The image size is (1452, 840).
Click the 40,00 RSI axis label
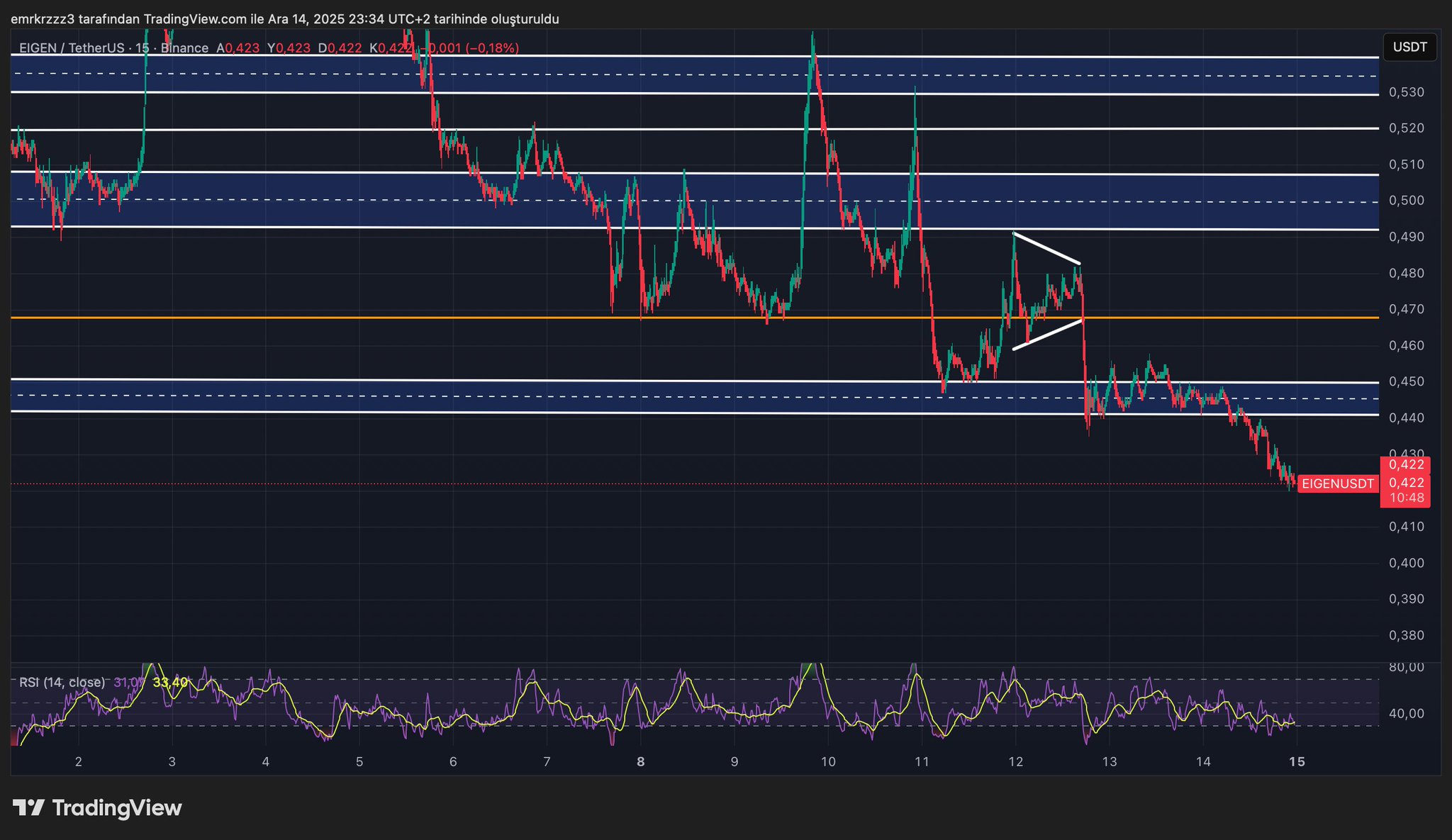[1406, 713]
